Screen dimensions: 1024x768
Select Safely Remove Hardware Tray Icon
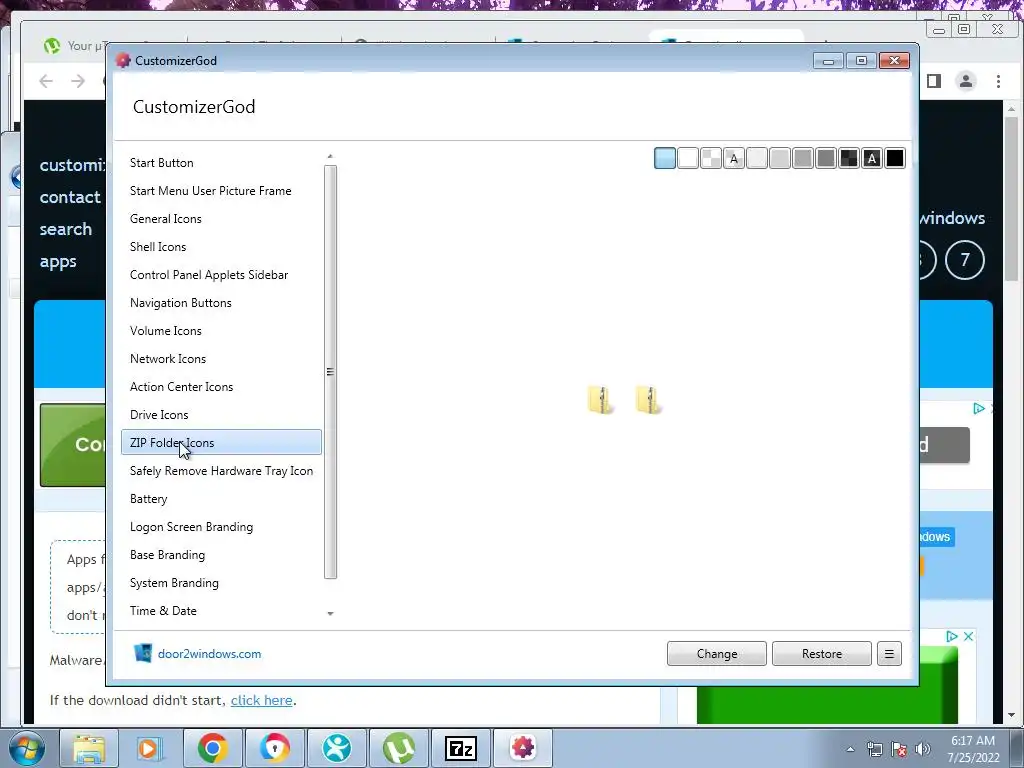[x=221, y=471]
